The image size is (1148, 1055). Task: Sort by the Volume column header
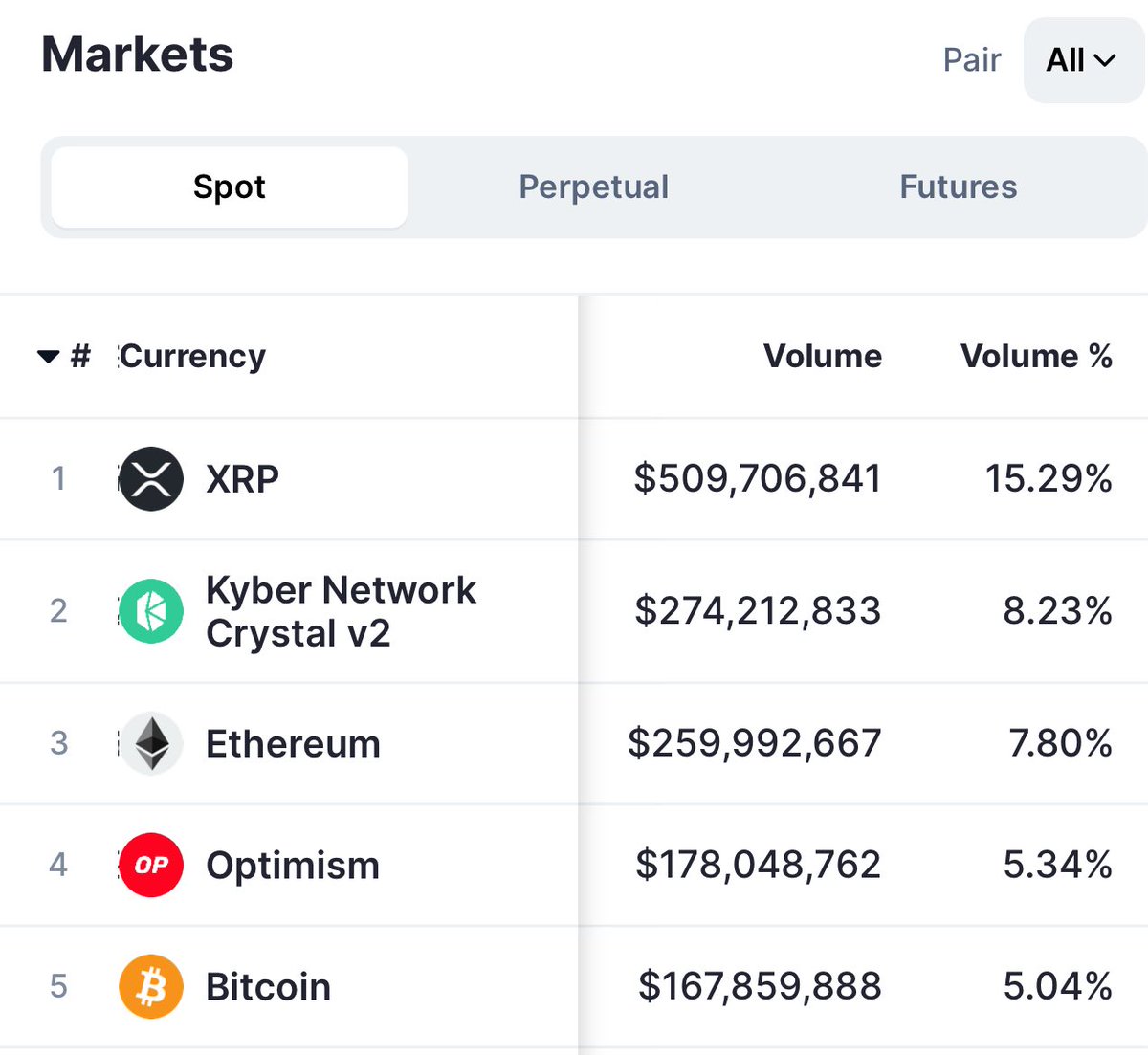[x=823, y=356]
